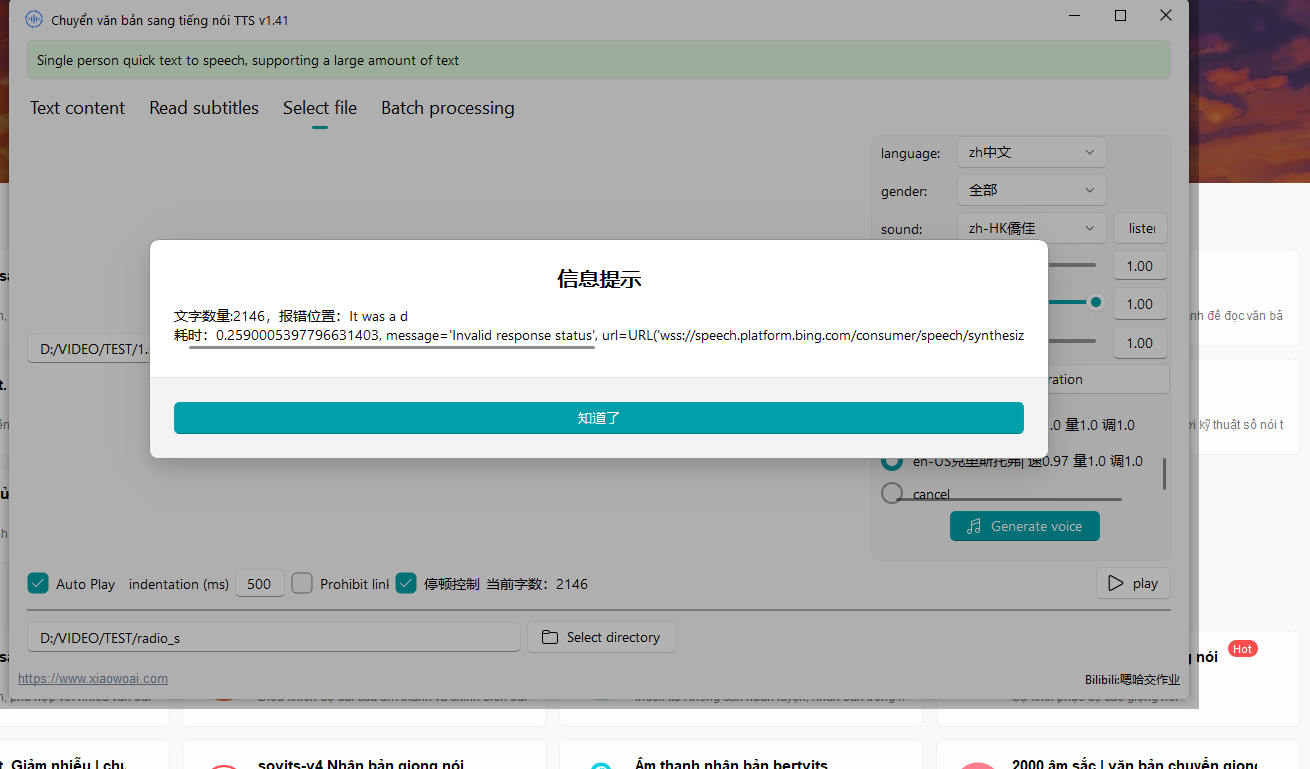Click the red Hot badge

(1242, 649)
